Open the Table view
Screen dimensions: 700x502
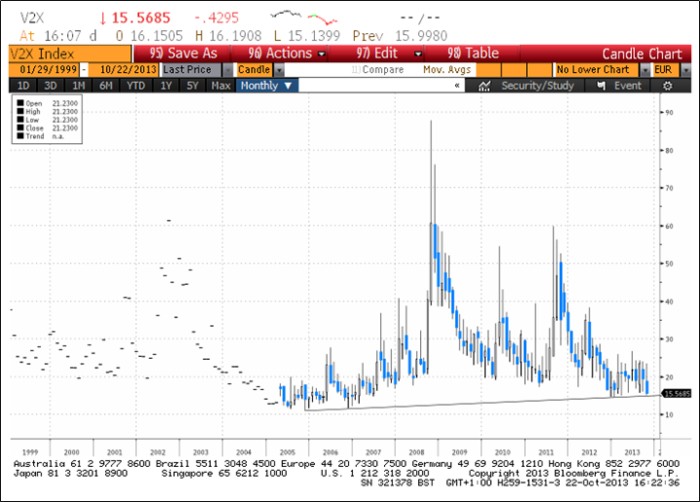click(x=474, y=54)
